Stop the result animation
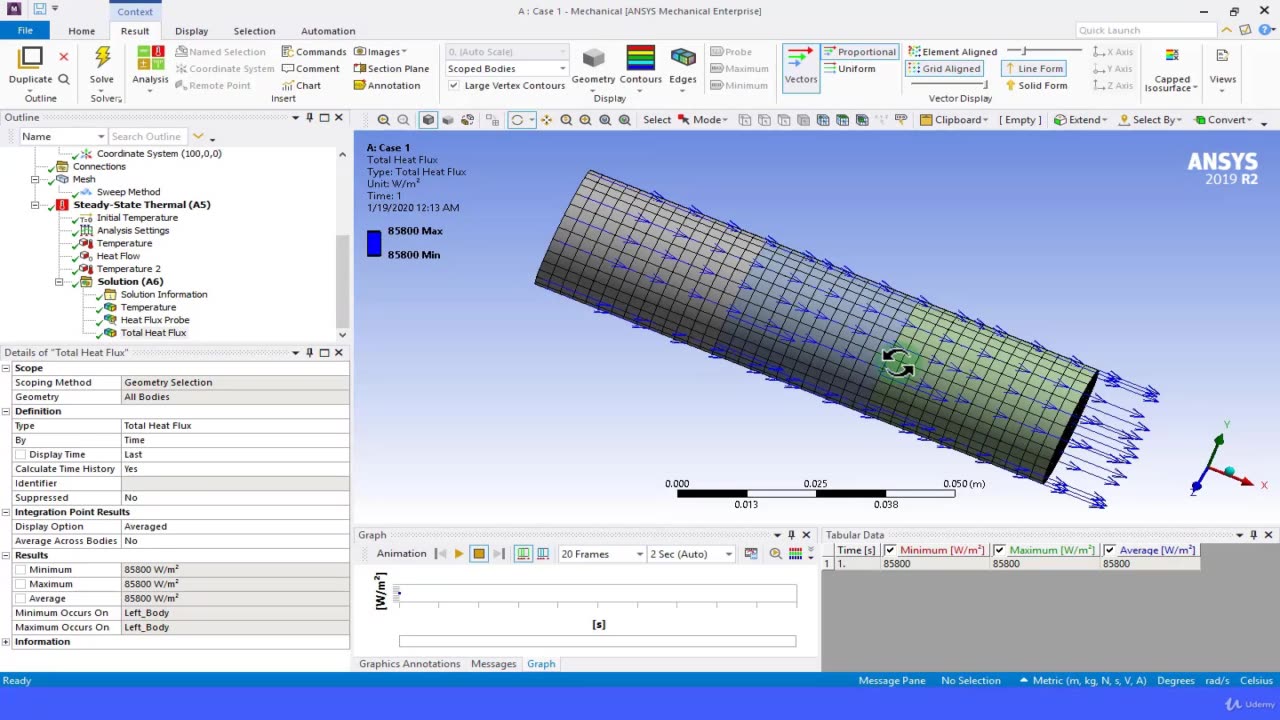1280x720 pixels. point(478,554)
